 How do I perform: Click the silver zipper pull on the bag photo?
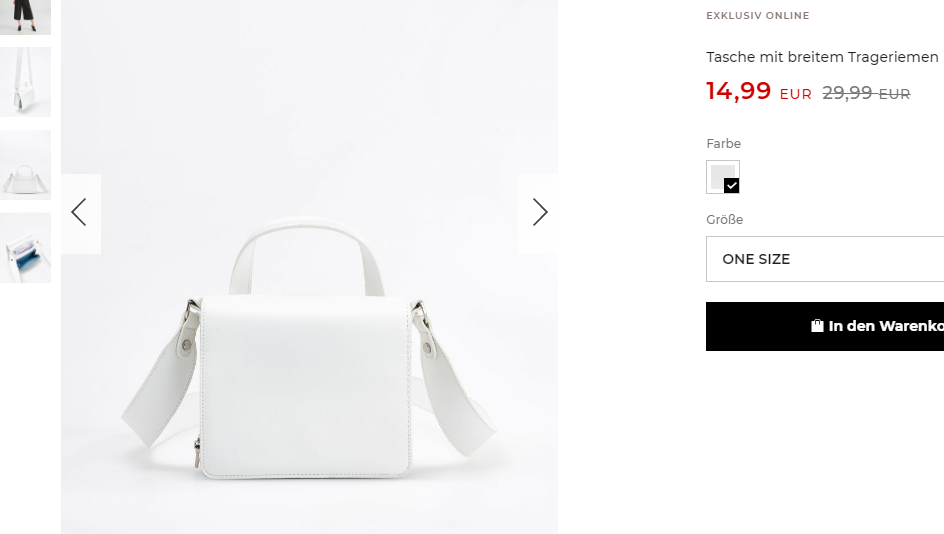coord(197,453)
